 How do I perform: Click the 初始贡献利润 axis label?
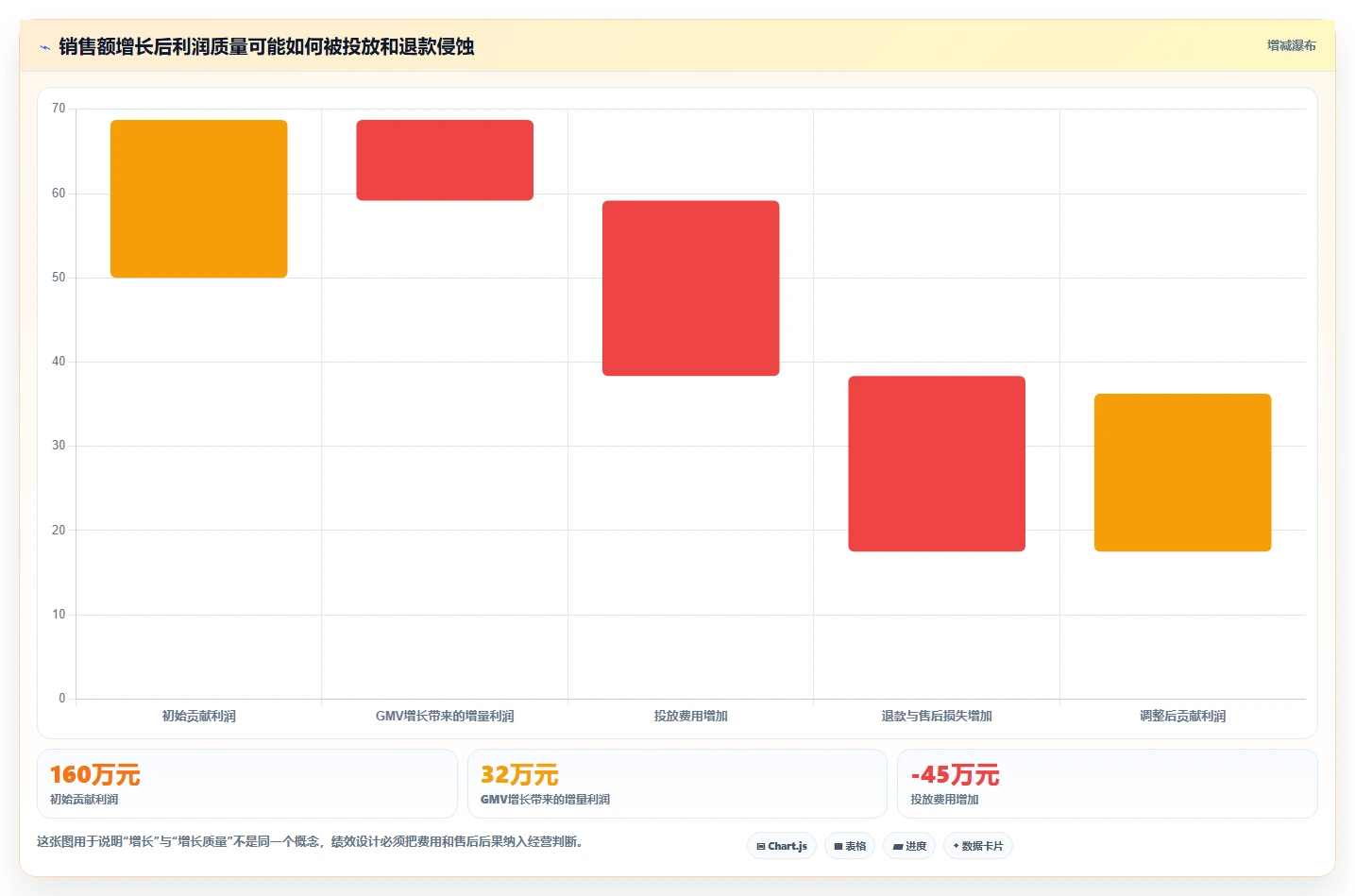point(199,716)
